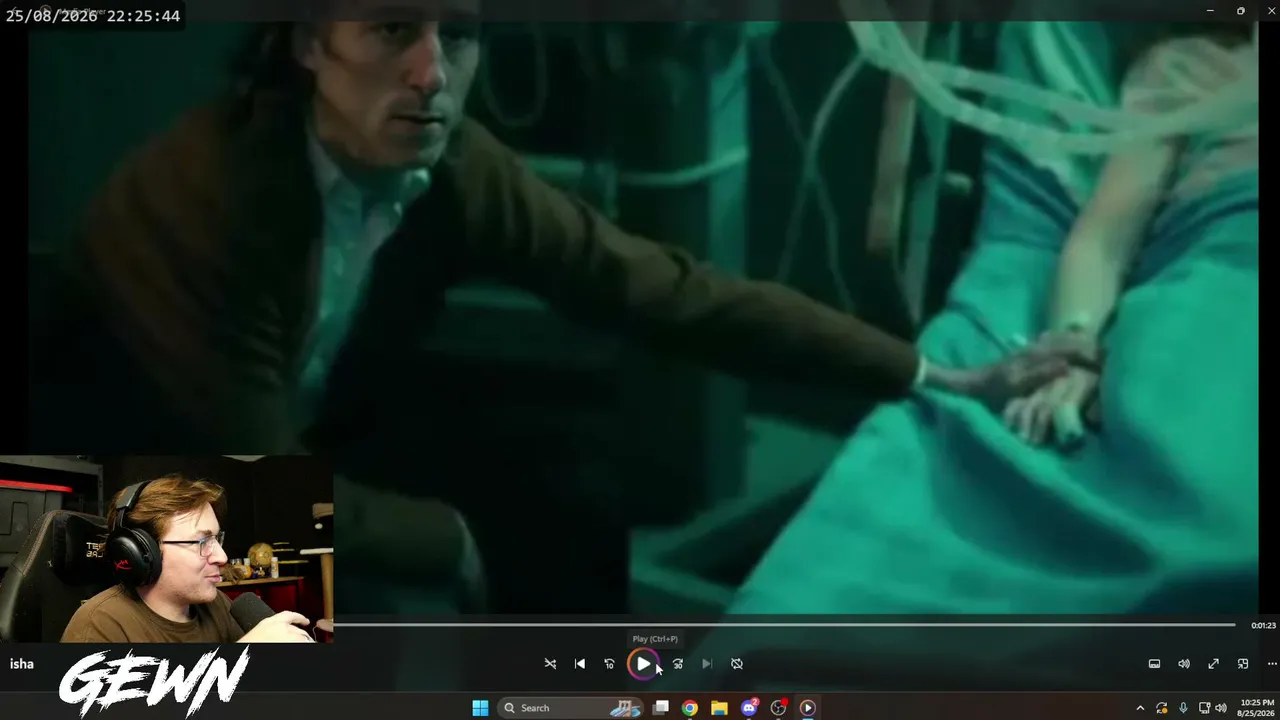Click the Media Player taskbar icon
Screen dimensions: 1280x720
(808, 708)
